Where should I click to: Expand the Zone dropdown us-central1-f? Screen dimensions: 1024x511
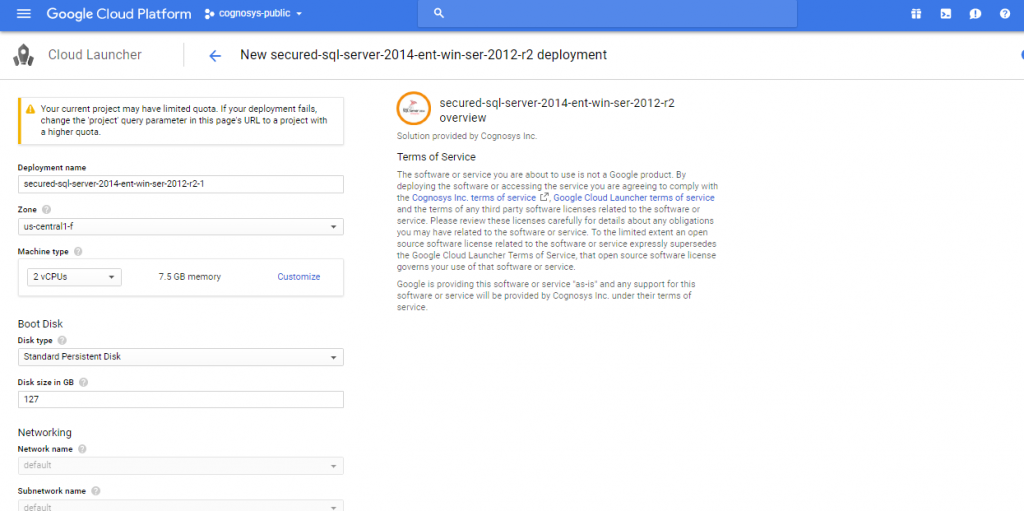tap(180, 227)
